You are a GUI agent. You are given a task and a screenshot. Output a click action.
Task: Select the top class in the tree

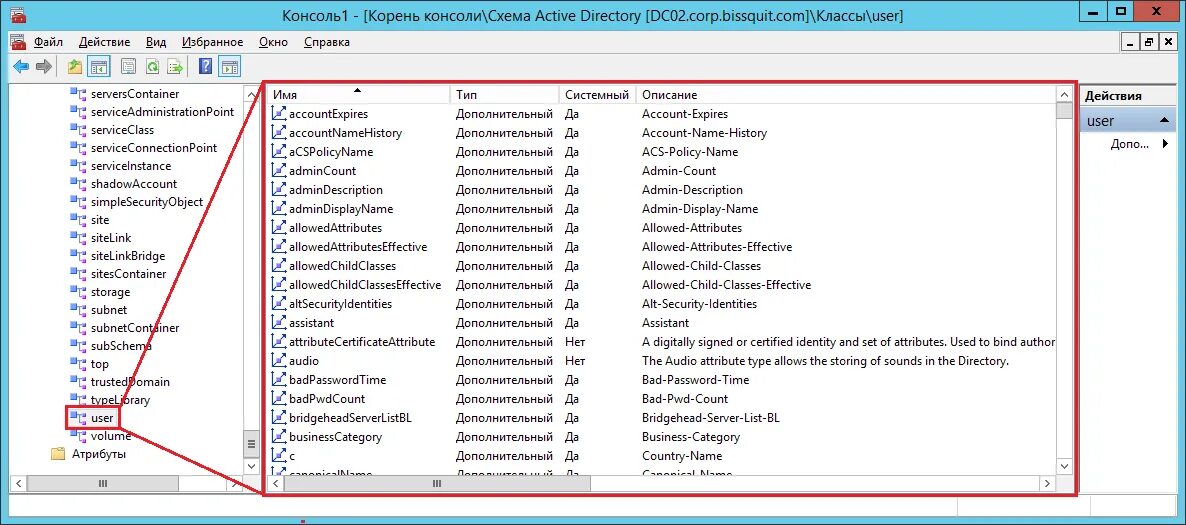99,364
